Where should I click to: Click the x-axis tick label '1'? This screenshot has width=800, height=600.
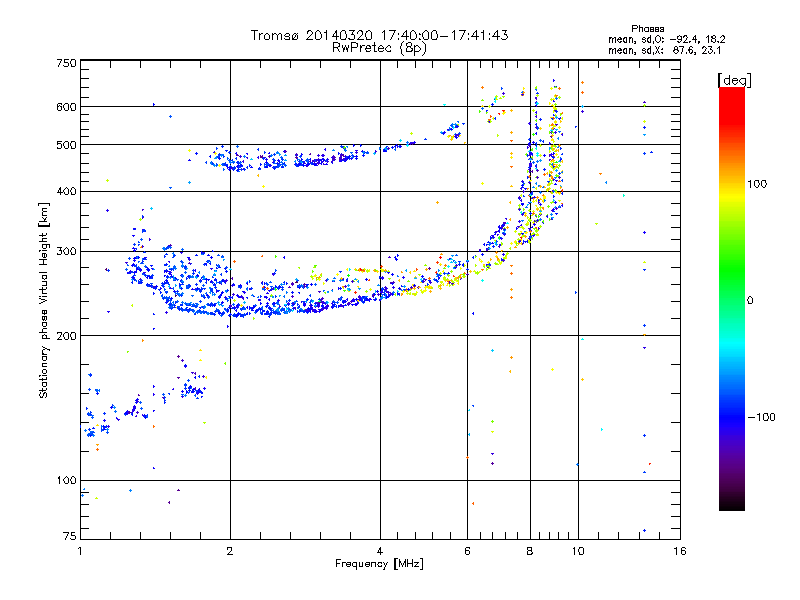pos(80,551)
